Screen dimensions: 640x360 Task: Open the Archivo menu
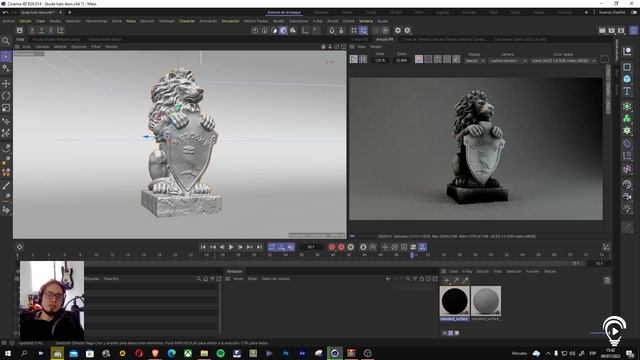click(9, 21)
